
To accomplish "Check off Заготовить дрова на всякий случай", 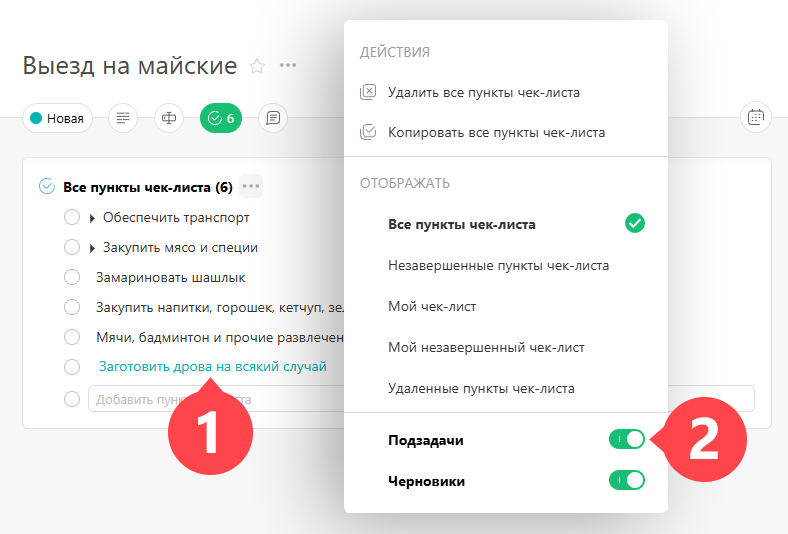I will tap(72, 367).
